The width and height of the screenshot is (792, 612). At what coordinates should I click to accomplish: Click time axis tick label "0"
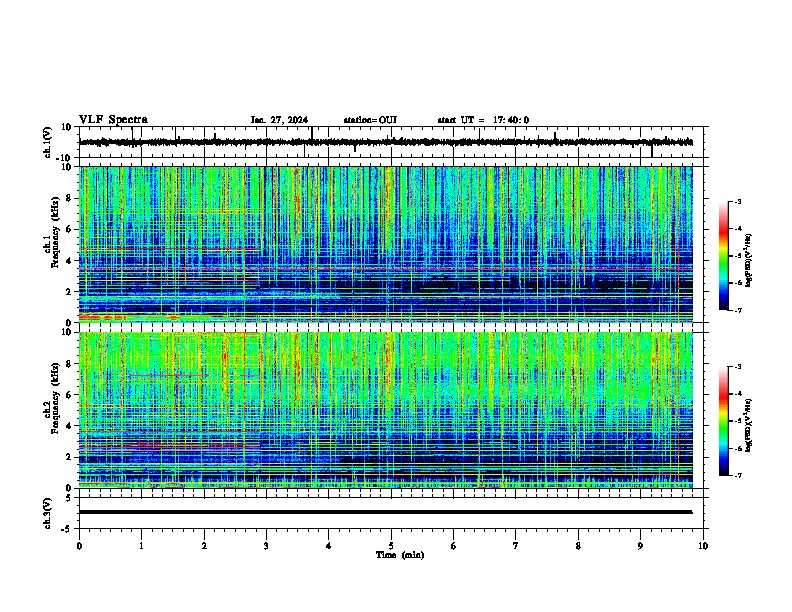[79, 546]
